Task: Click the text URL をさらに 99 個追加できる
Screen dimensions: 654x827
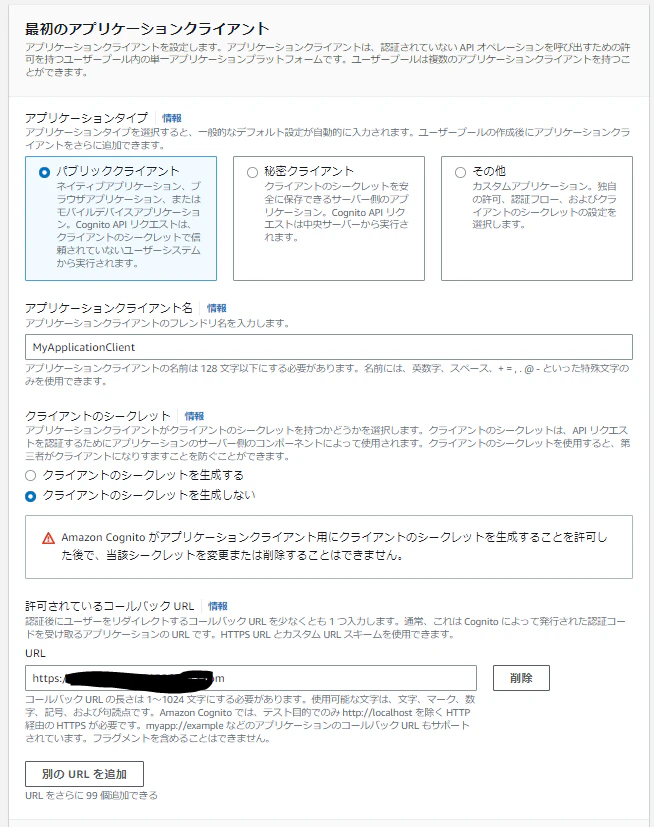Action: (91, 795)
